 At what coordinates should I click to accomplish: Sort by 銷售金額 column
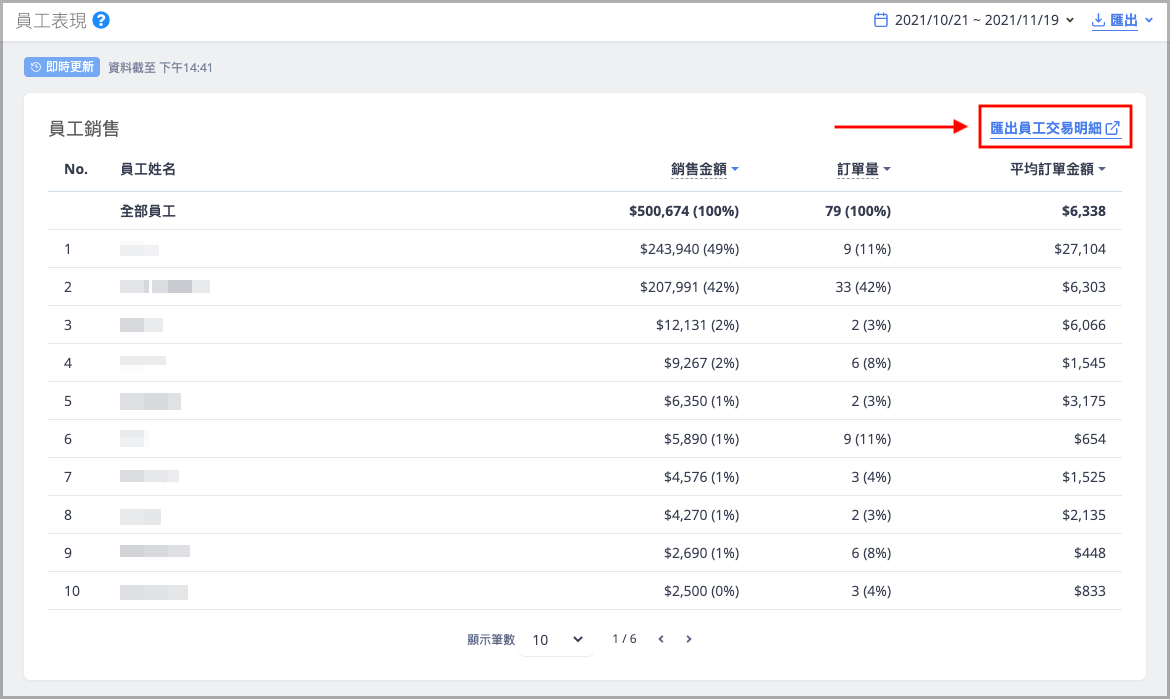click(x=704, y=170)
